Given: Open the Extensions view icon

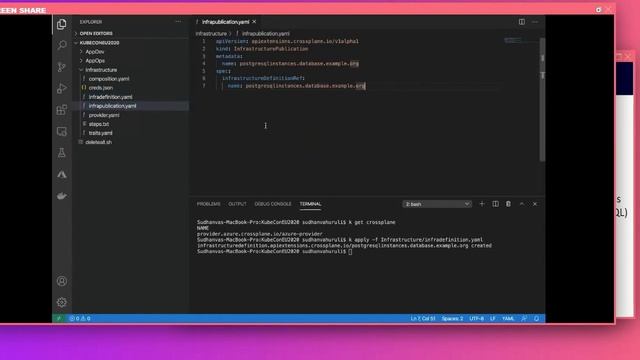Looking at the screenshot, I should pyautogui.click(x=62, y=110).
